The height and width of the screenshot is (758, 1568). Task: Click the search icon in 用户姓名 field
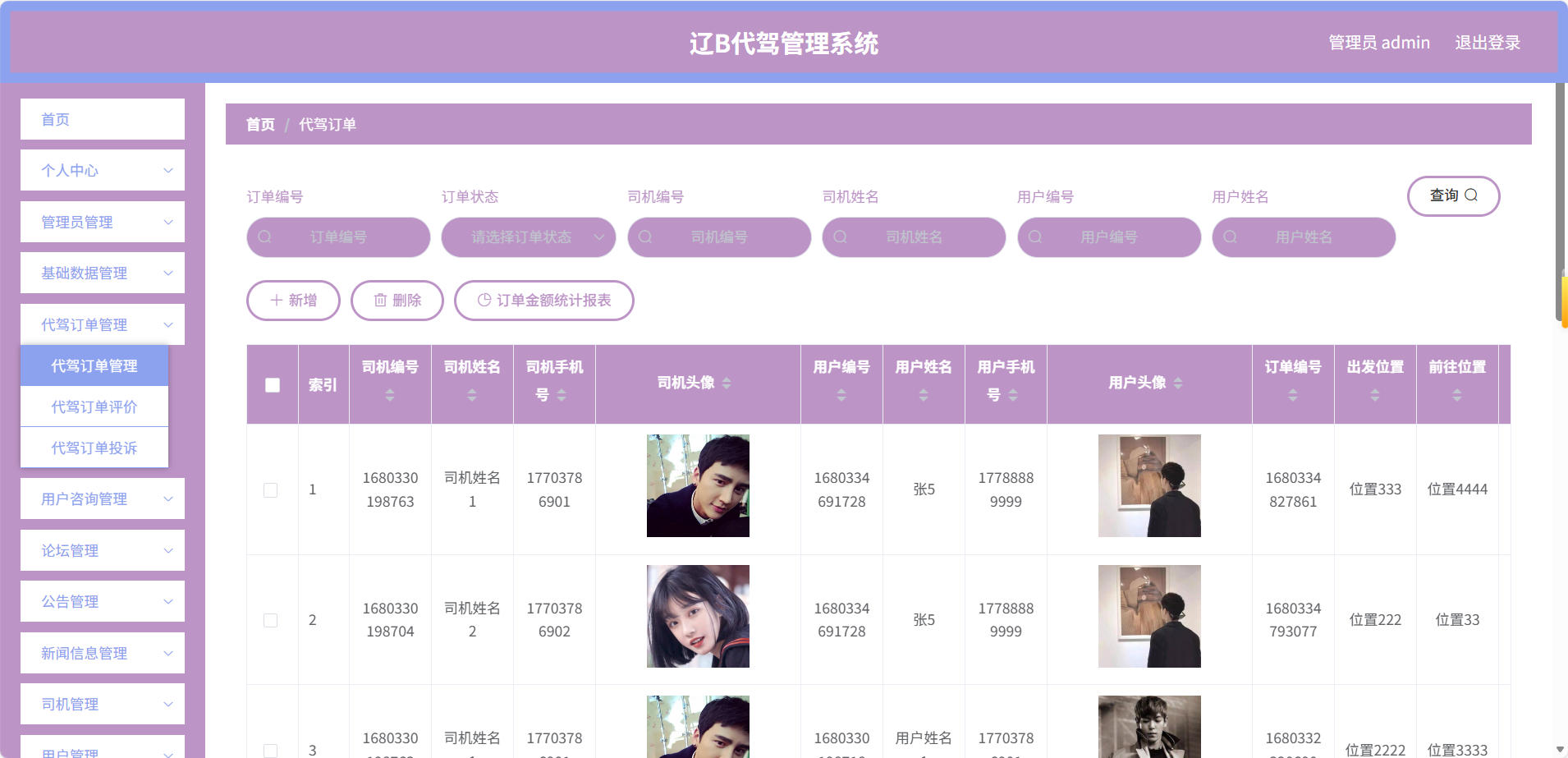pos(1230,237)
